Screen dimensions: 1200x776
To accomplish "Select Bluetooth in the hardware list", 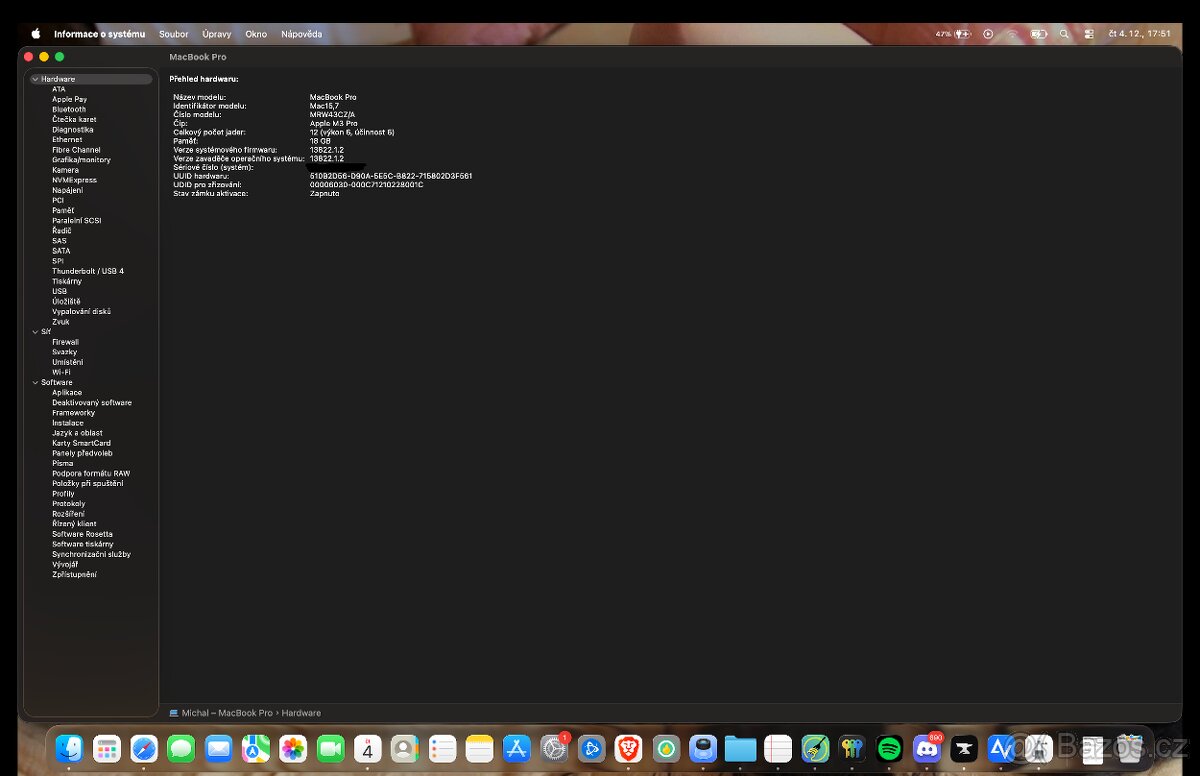I will 68,109.
